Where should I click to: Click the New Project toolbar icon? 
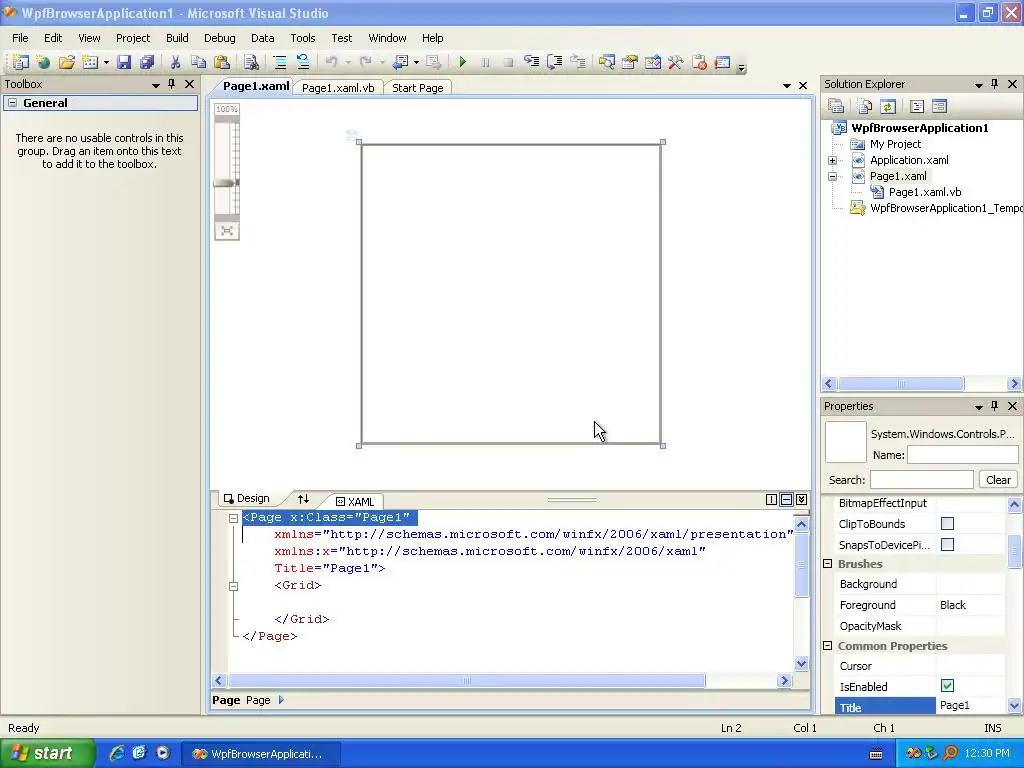click(20, 62)
